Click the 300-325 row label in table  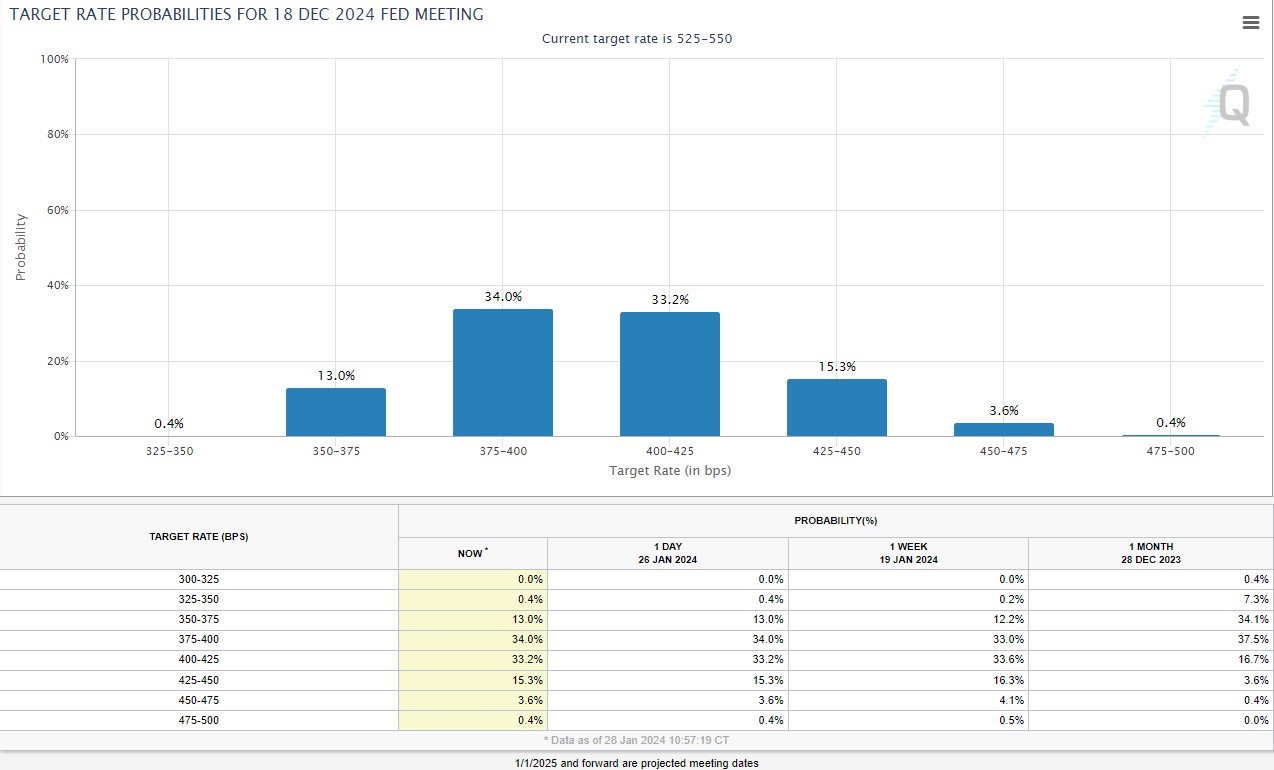(198, 580)
